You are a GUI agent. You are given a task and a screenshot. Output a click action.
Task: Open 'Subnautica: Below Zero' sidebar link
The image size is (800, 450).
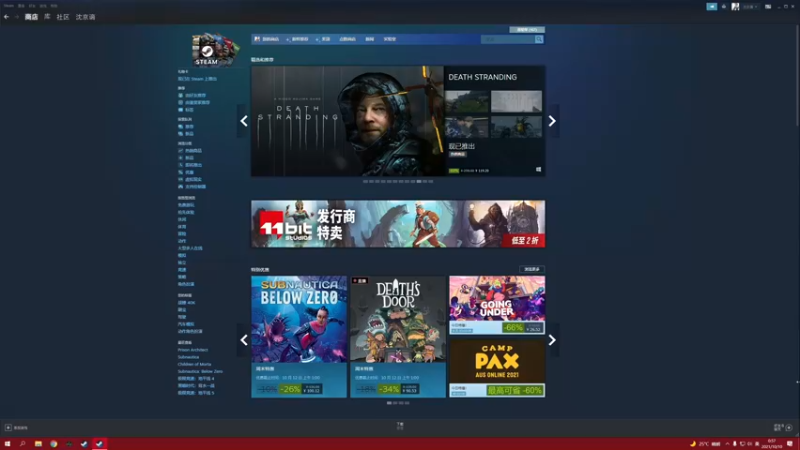[200, 371]
